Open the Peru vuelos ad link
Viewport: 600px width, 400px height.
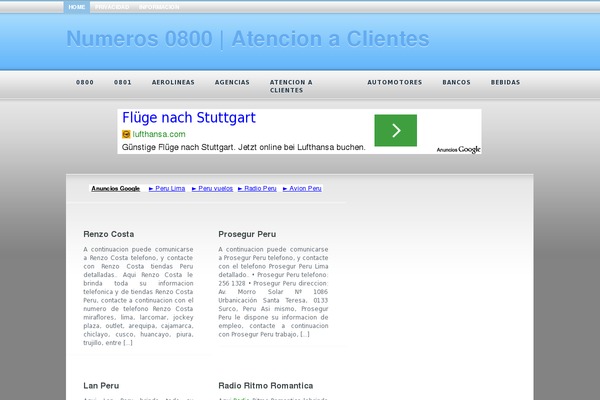point(212,188)
